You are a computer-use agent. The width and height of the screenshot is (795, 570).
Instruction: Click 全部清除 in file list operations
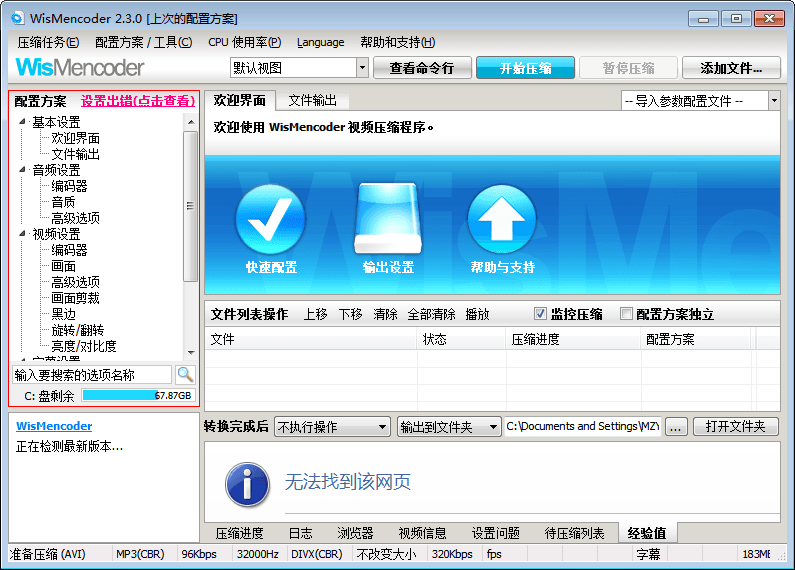431,314
